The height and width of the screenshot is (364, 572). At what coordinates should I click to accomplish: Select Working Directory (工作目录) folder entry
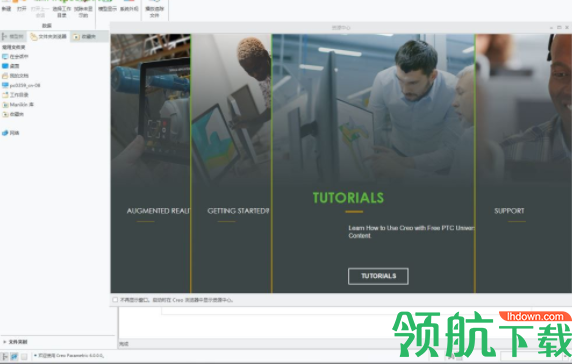(x=15, y=95)
